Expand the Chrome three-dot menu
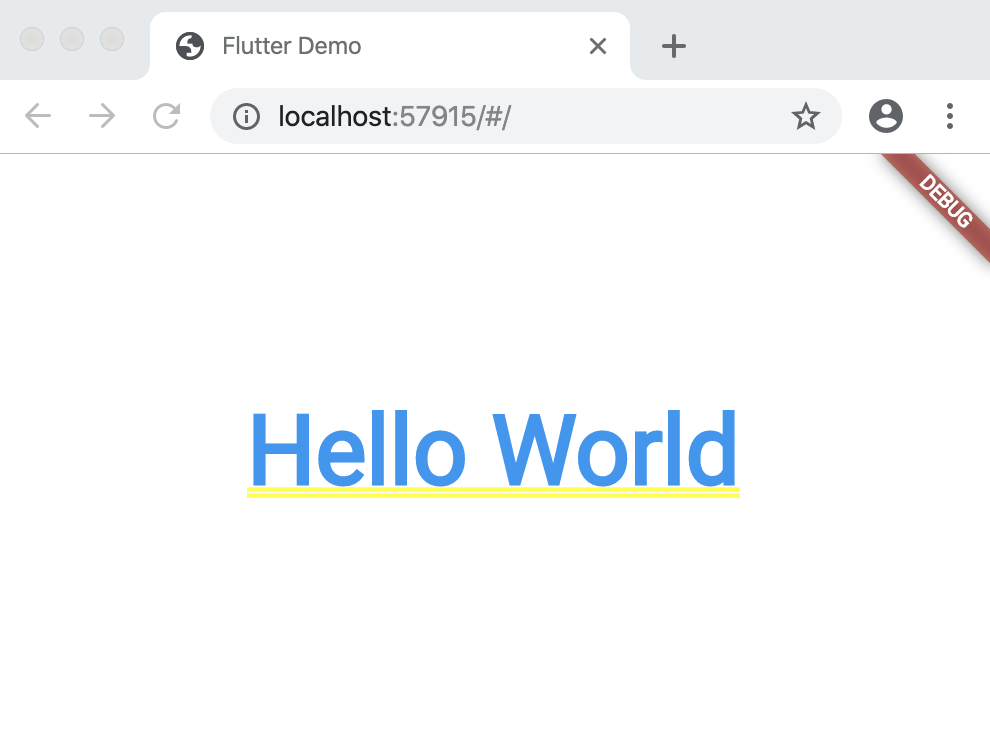 coord(950,117)
